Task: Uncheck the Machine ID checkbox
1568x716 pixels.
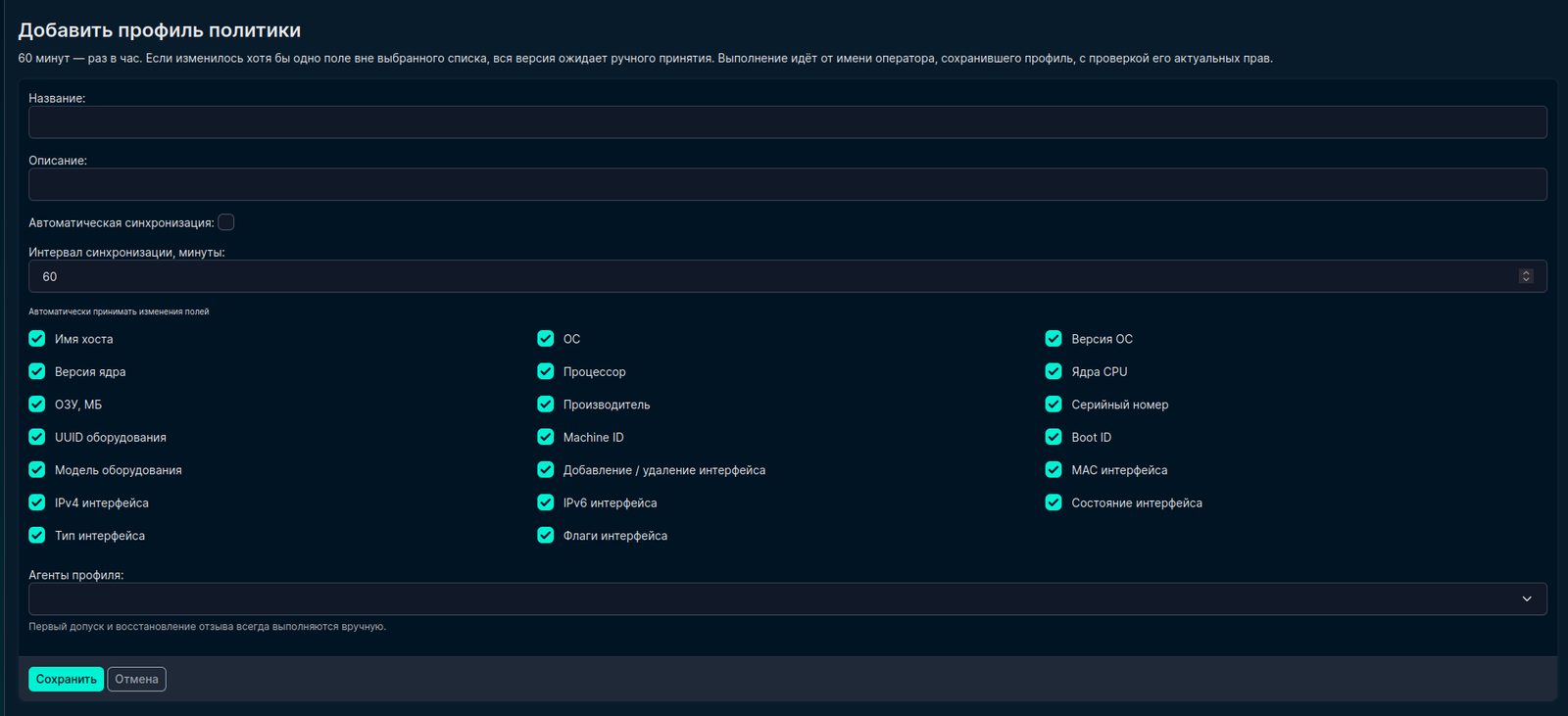Action: [546, 437]
